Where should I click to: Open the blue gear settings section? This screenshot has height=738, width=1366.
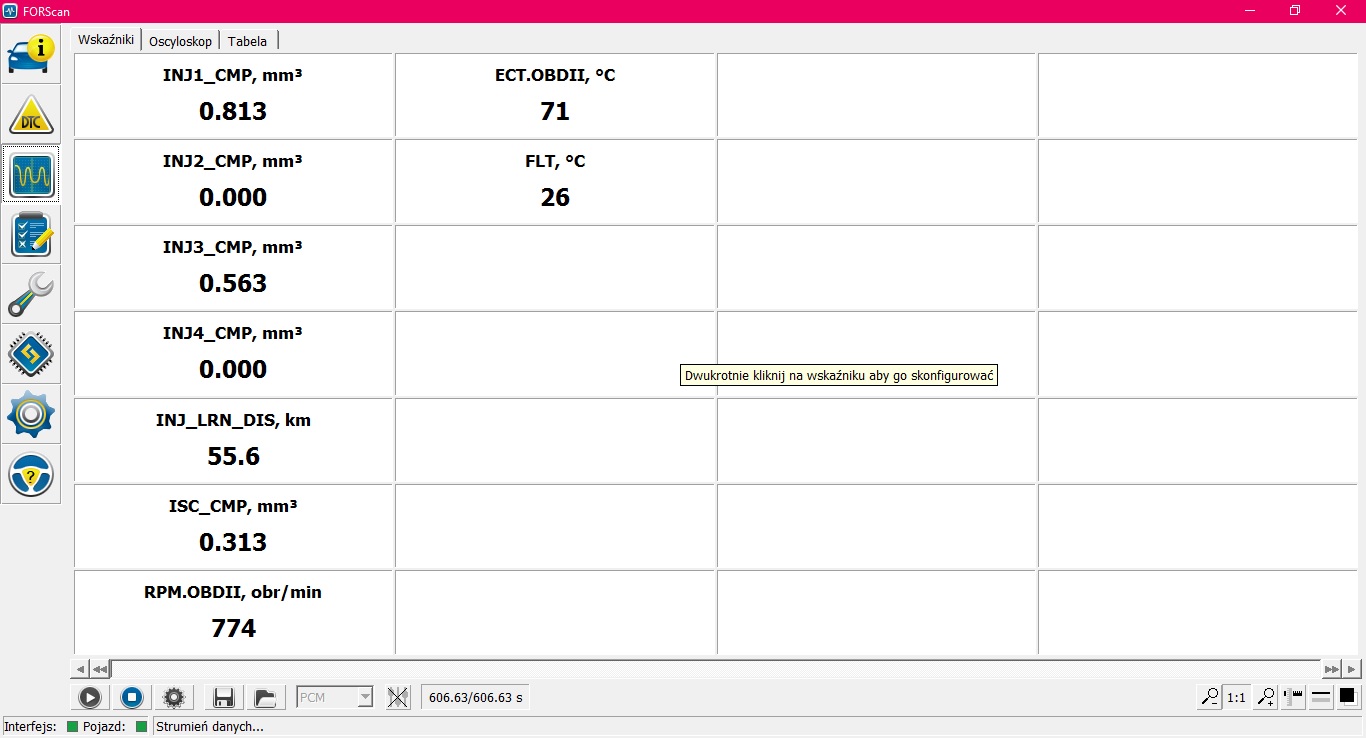tap(31, 414)
